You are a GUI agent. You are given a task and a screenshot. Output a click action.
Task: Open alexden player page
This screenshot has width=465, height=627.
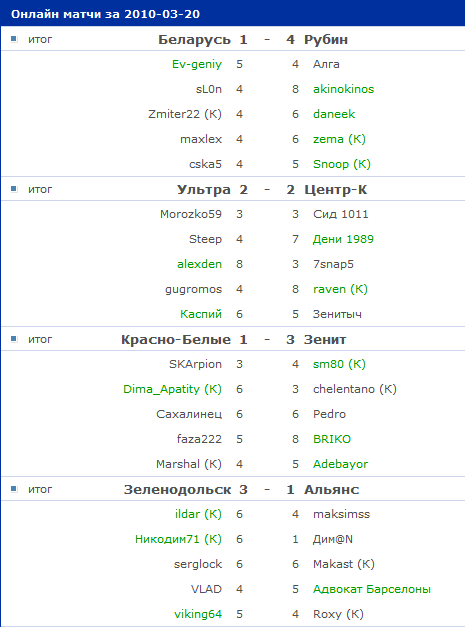coord(200,264)
